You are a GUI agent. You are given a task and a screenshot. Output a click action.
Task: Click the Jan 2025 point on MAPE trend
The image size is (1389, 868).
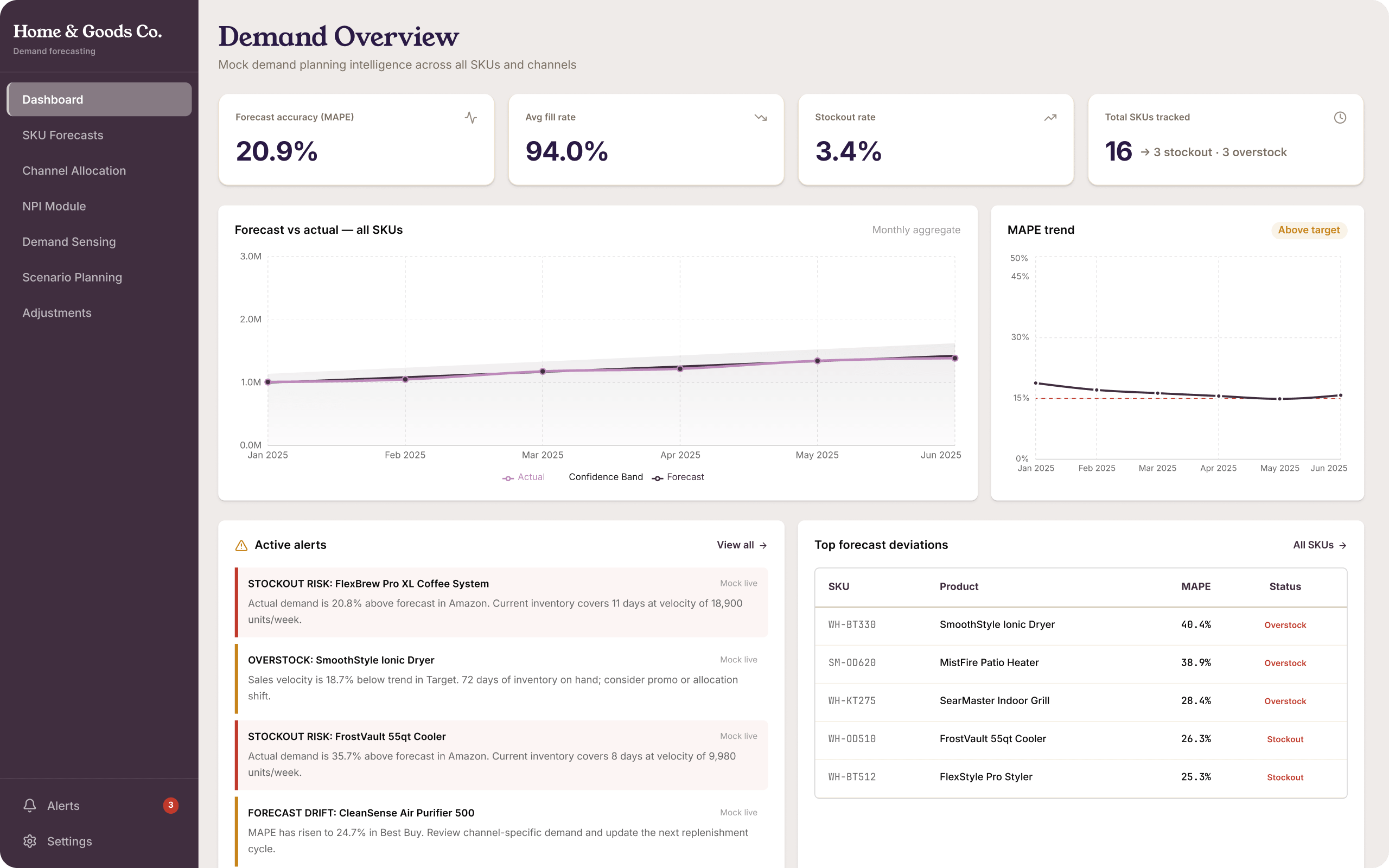pos(1035,383)
